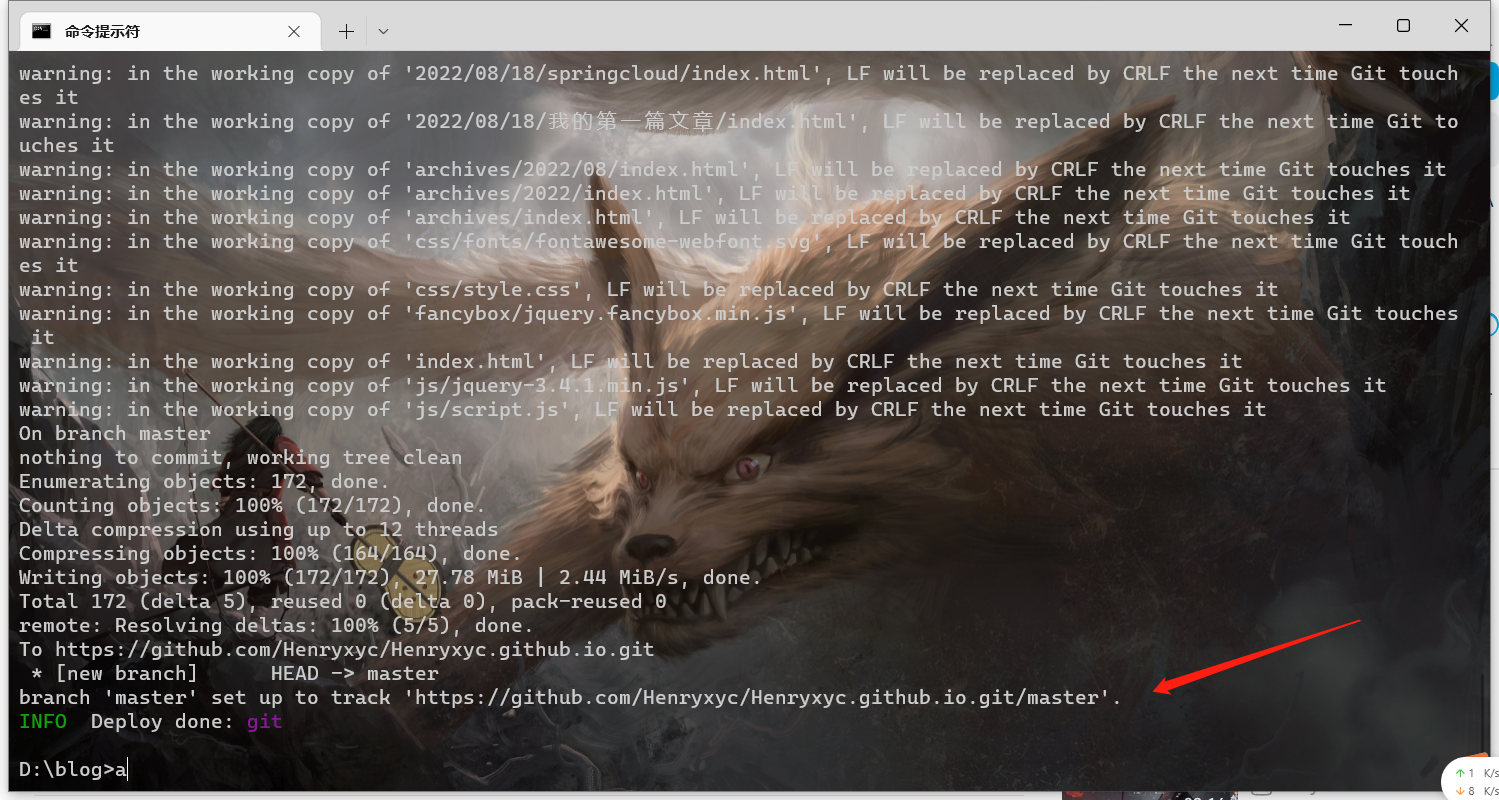Close the 命令提示符 tab
The width and height of the screenshot is (1499, 800).
pos(294,31)
